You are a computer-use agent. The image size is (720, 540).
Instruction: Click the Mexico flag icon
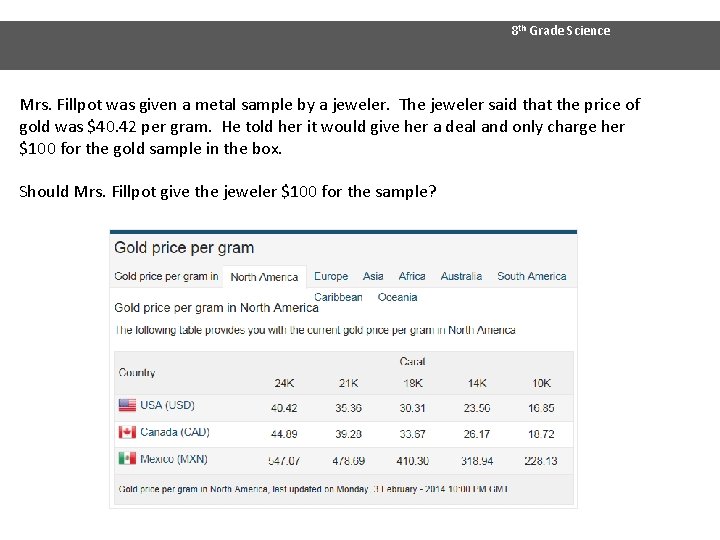click(127, 458)
